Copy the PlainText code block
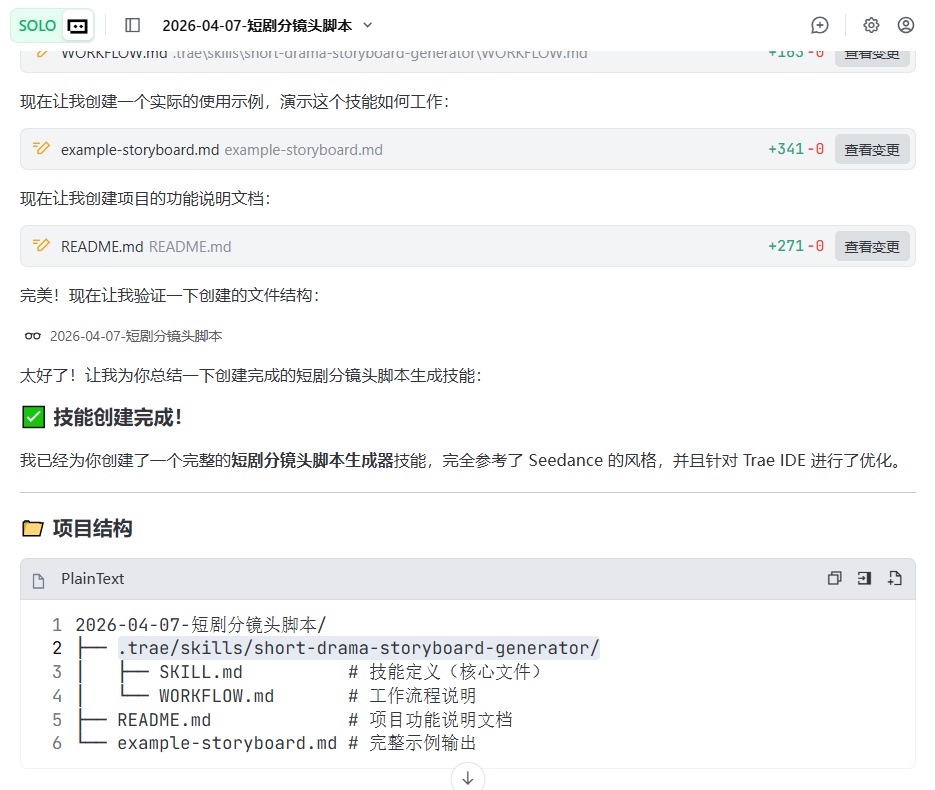Viewport: 935px width, 790px height. (x=834, y=578)
